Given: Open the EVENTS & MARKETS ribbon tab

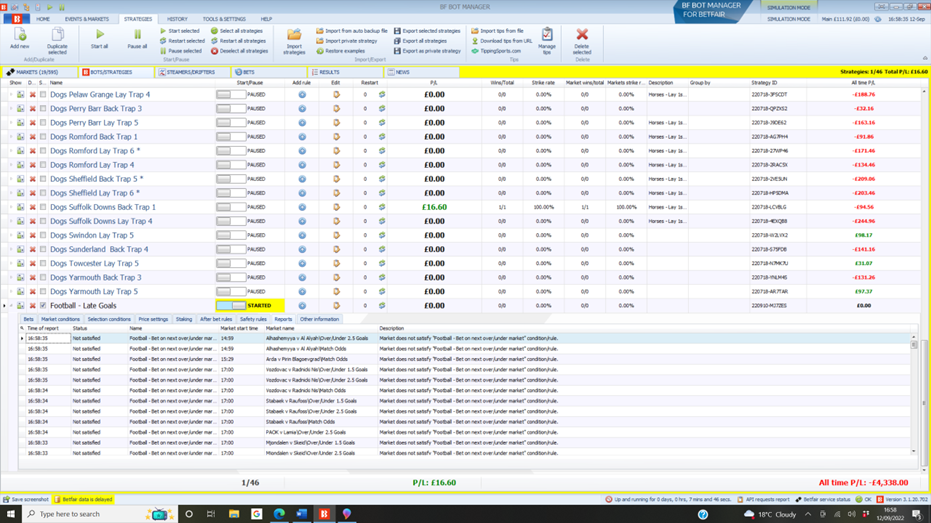Looking at the screenshot, I should pyautogui.click(x=87, y=19).
